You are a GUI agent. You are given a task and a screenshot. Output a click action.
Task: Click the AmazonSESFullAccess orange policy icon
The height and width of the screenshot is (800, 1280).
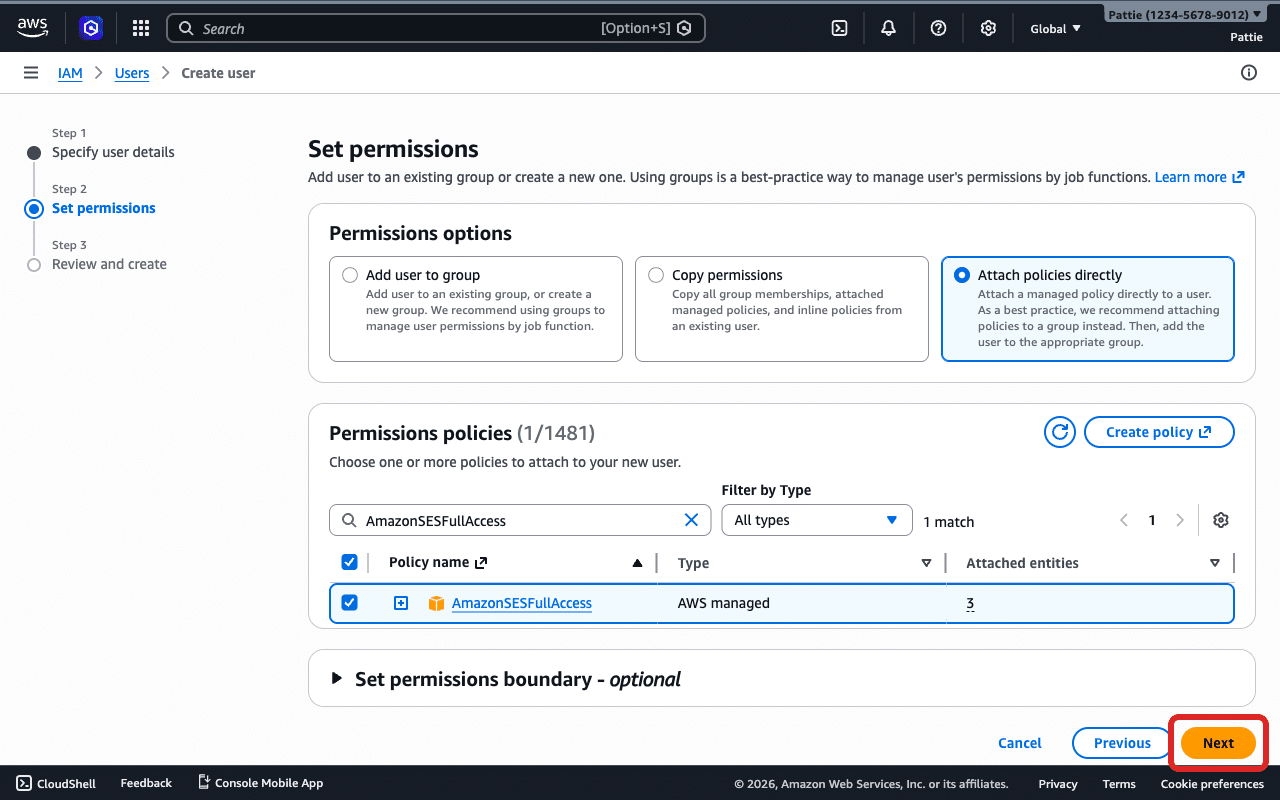436,603
